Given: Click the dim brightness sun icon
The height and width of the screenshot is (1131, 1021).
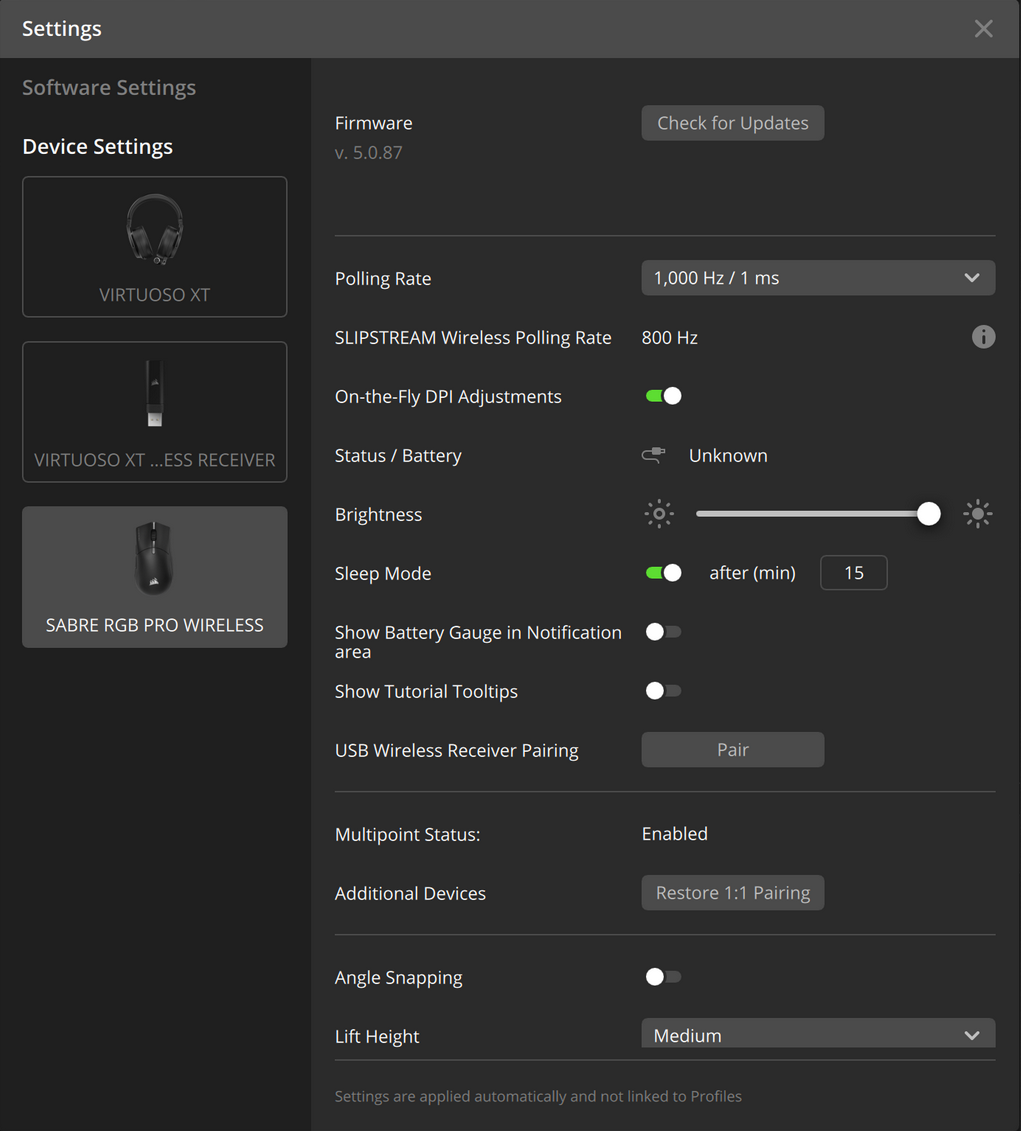Looking at the screenshot, I should pyautogui.click(x=659, y=513).
